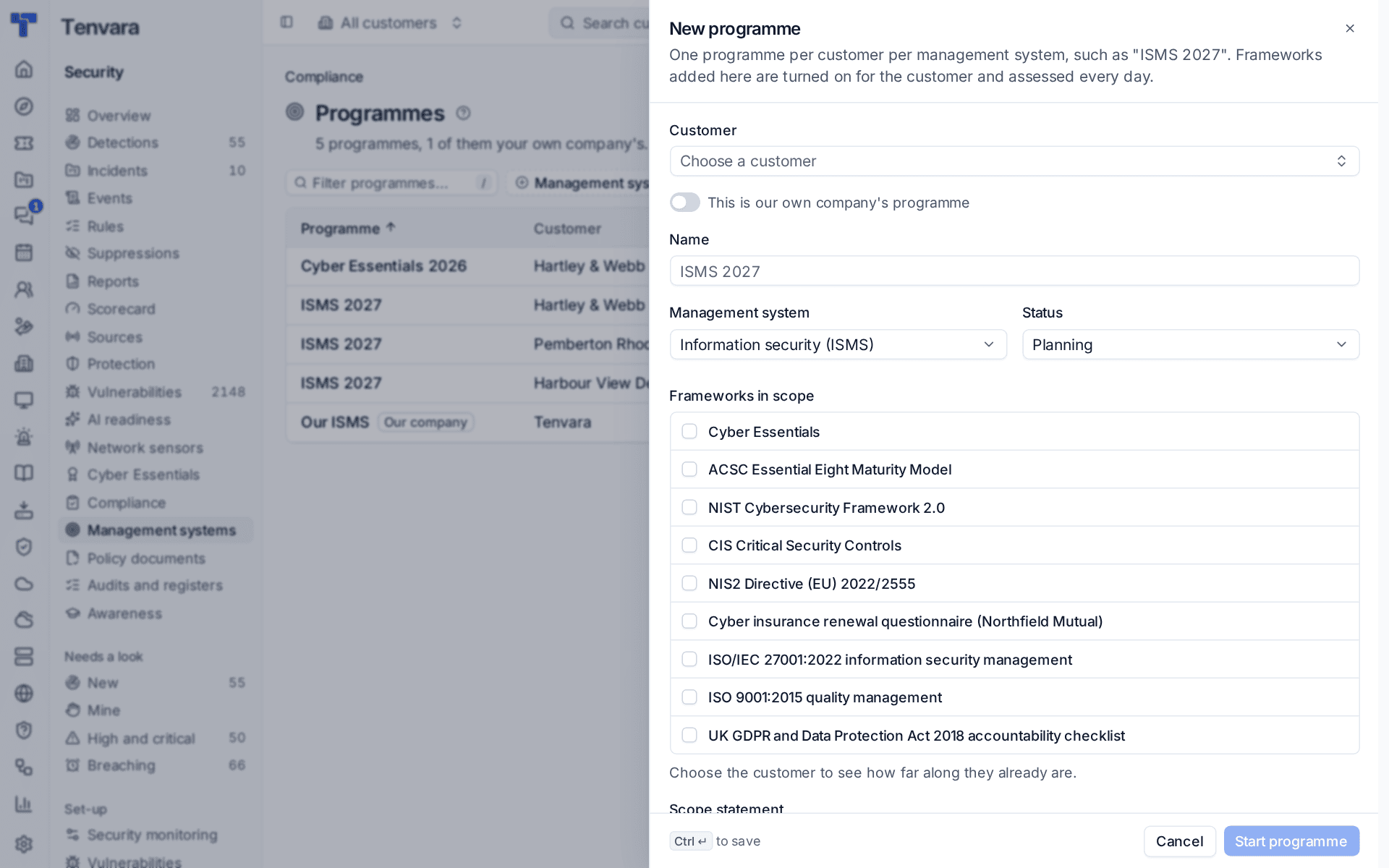Open the Status Planning dropdown
Viewport: 1389px width, 868px height.
[x=1191, y=344]
